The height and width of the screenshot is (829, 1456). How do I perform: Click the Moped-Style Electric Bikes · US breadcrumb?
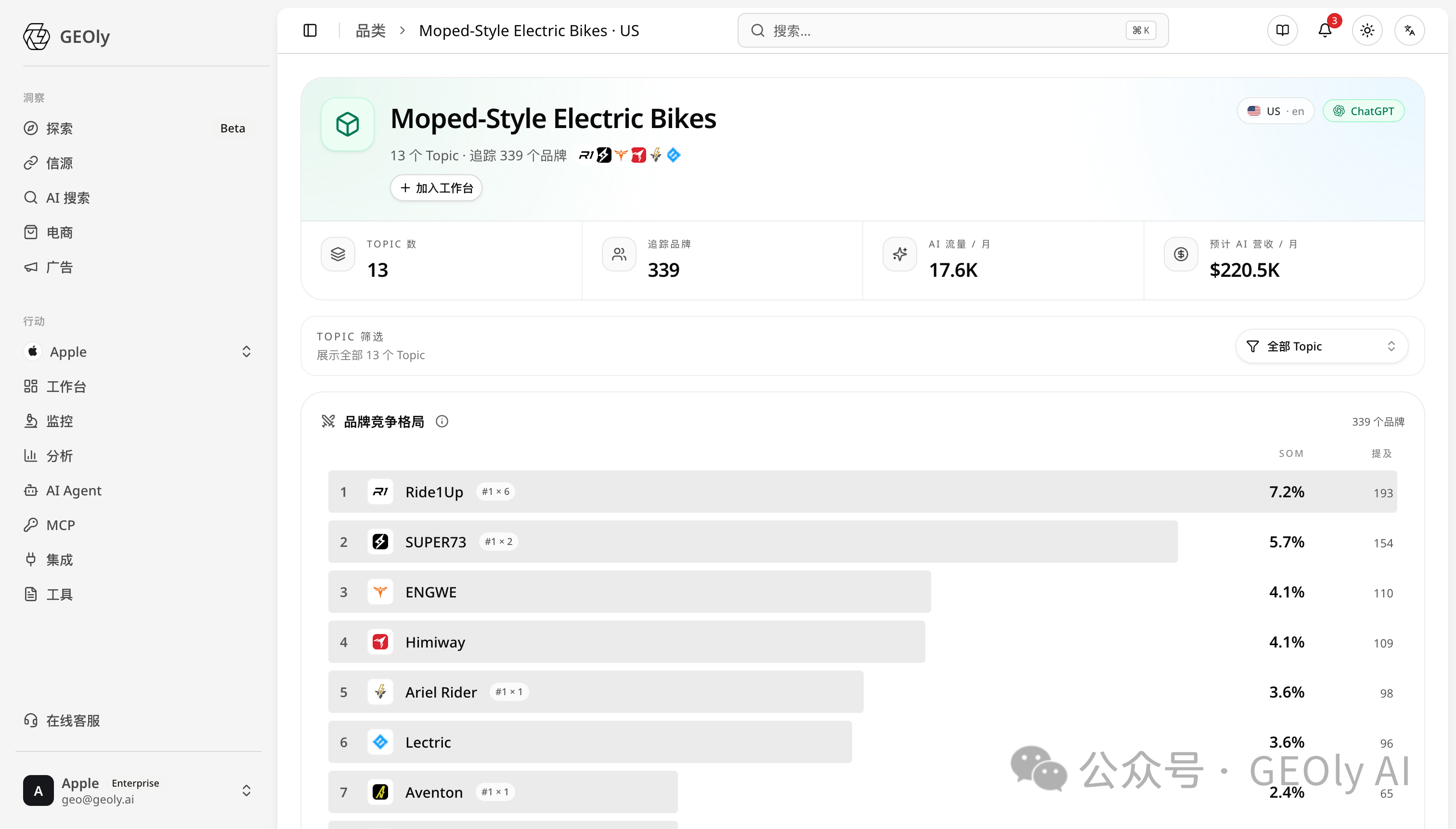[529, 31]
